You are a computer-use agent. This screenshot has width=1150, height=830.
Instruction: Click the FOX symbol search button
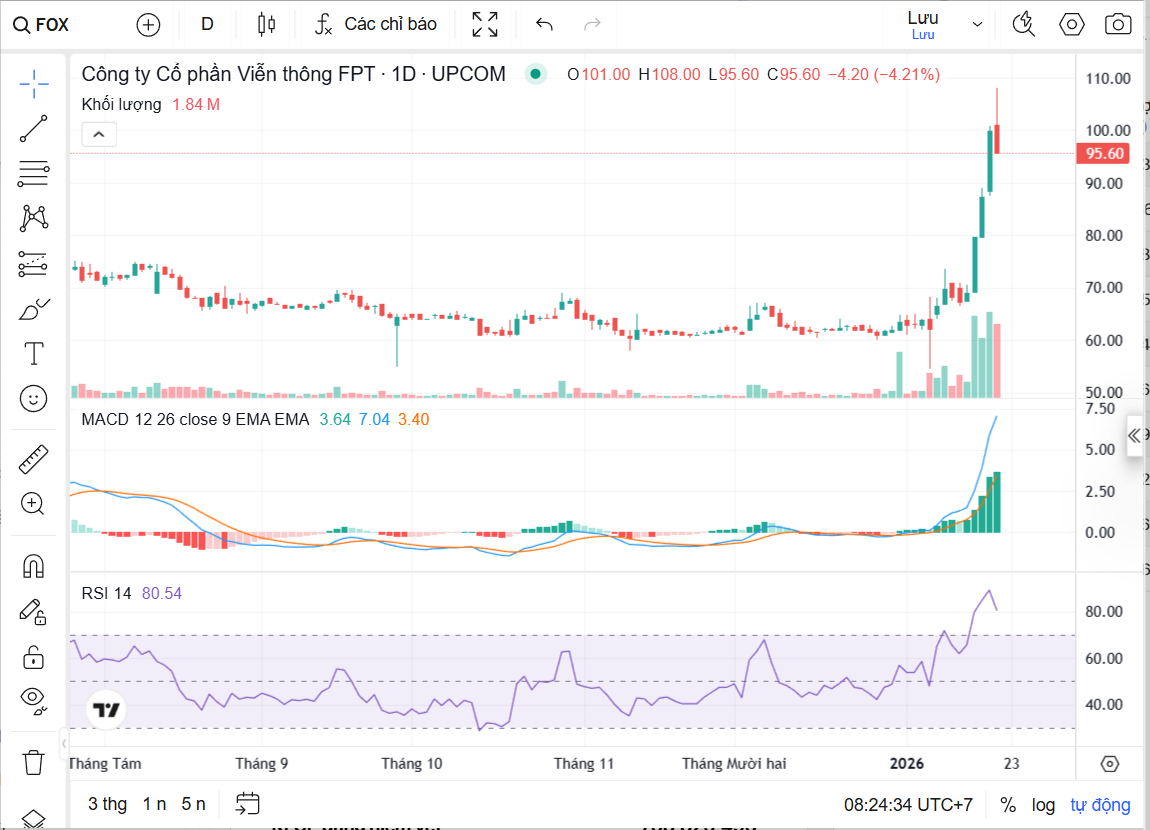coord(42,24)
